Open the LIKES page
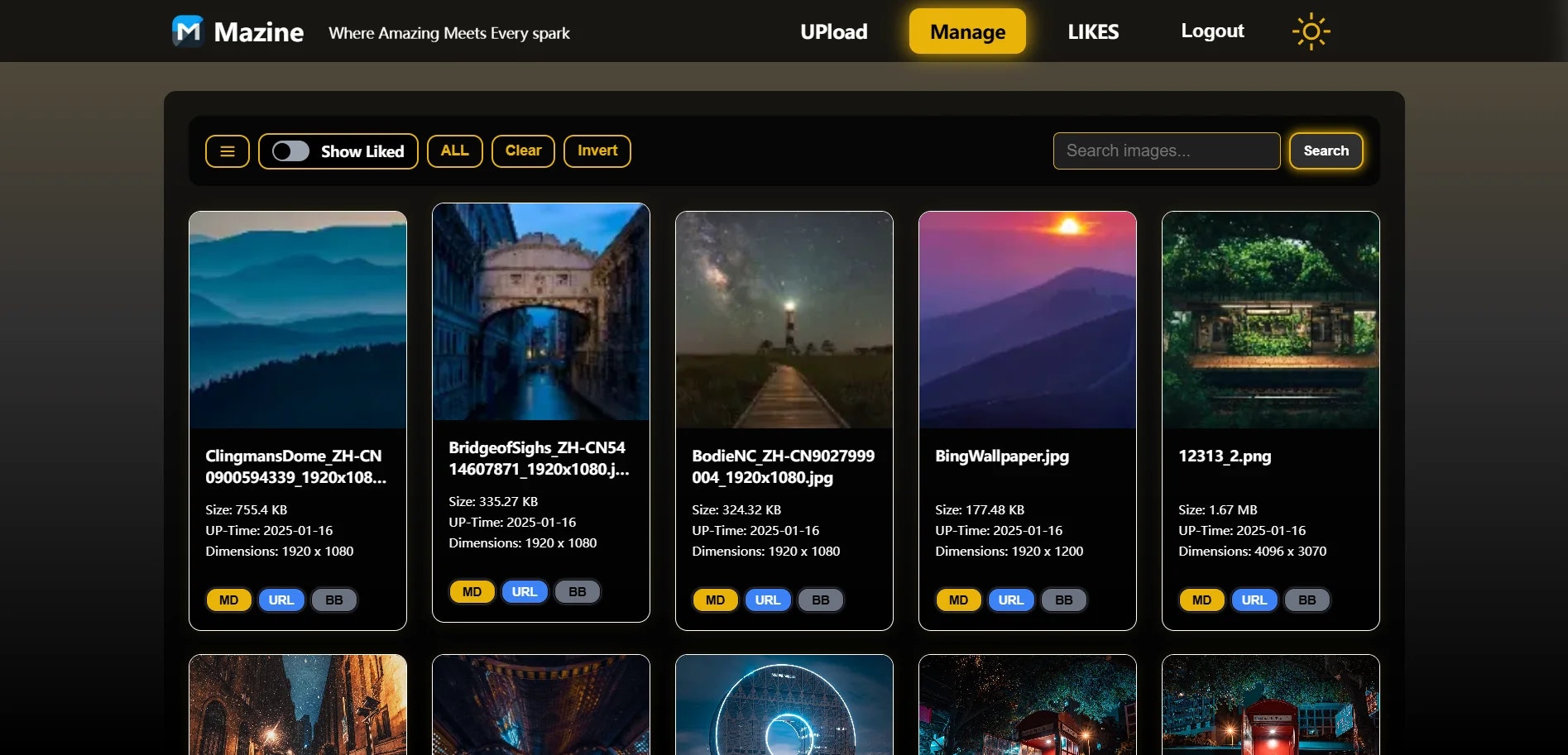 (1093, 31)
